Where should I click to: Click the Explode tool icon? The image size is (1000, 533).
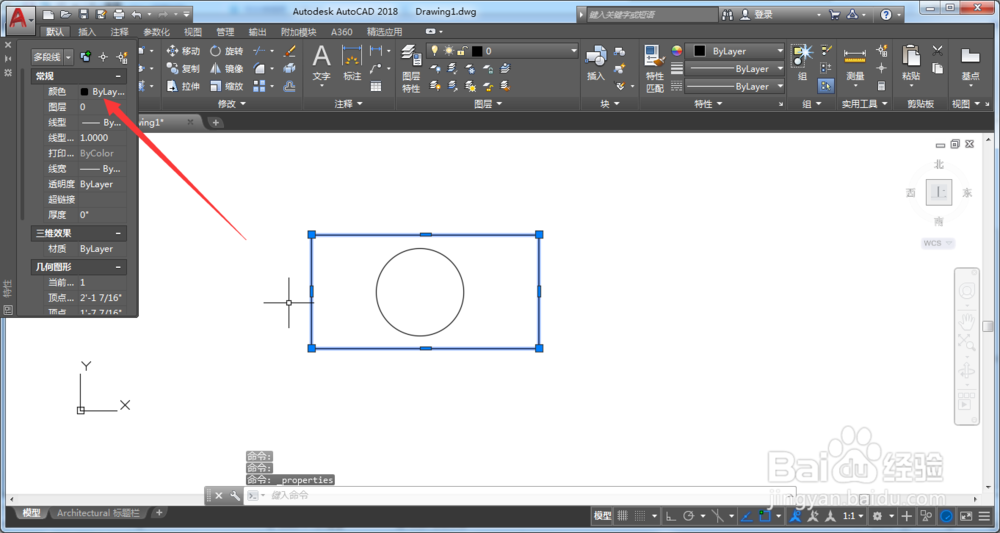[290, 68]
